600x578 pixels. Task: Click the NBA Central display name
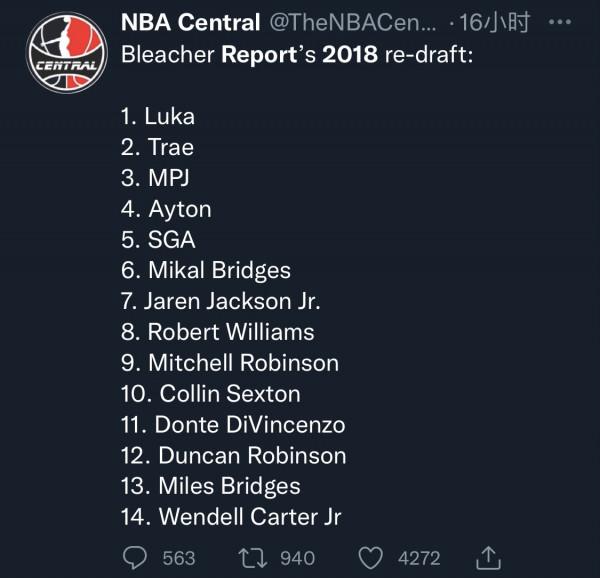point(192,22)
